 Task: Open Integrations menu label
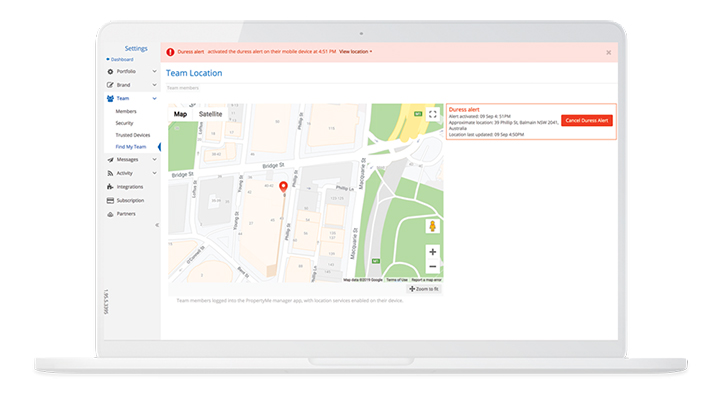pos(130,187)
